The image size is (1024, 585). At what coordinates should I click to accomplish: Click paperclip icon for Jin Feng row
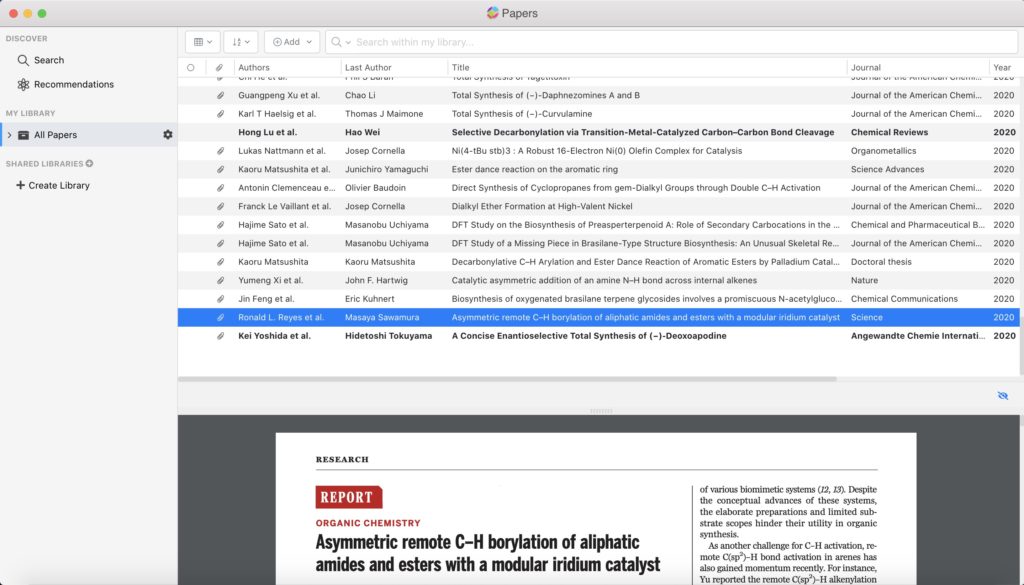[x=221, y=299]
